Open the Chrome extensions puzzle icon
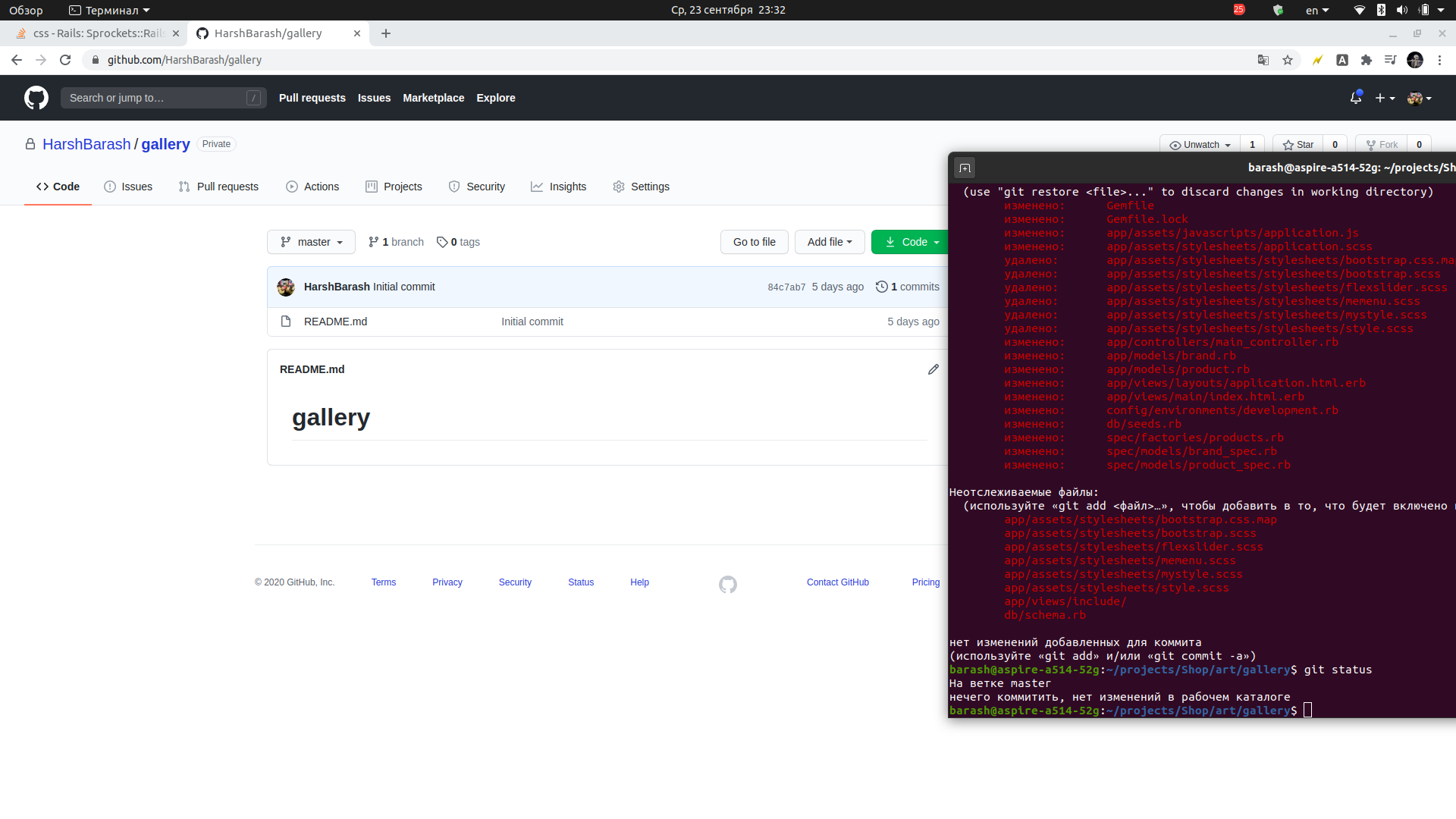 point(1367,60)
